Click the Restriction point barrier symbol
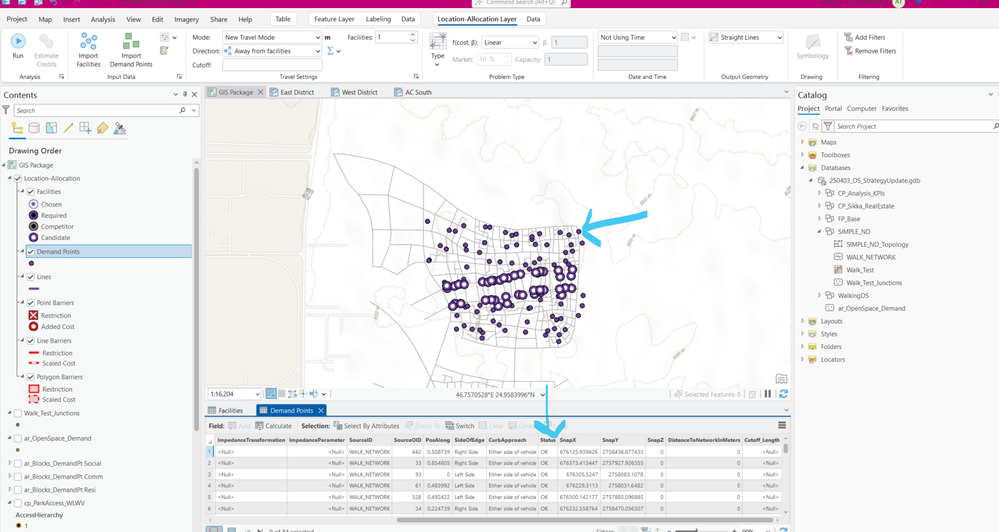 pyautogui.click(x=33, y=315)
